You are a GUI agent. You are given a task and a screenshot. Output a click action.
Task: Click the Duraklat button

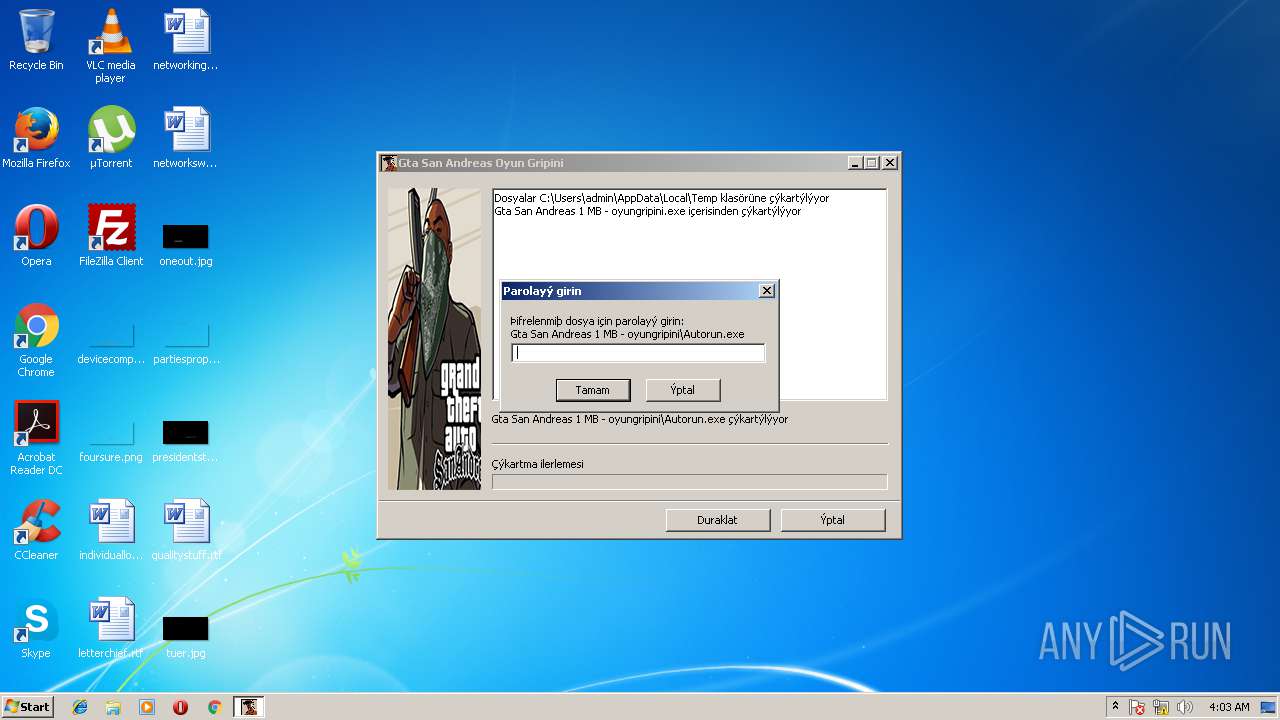point(718,520)
